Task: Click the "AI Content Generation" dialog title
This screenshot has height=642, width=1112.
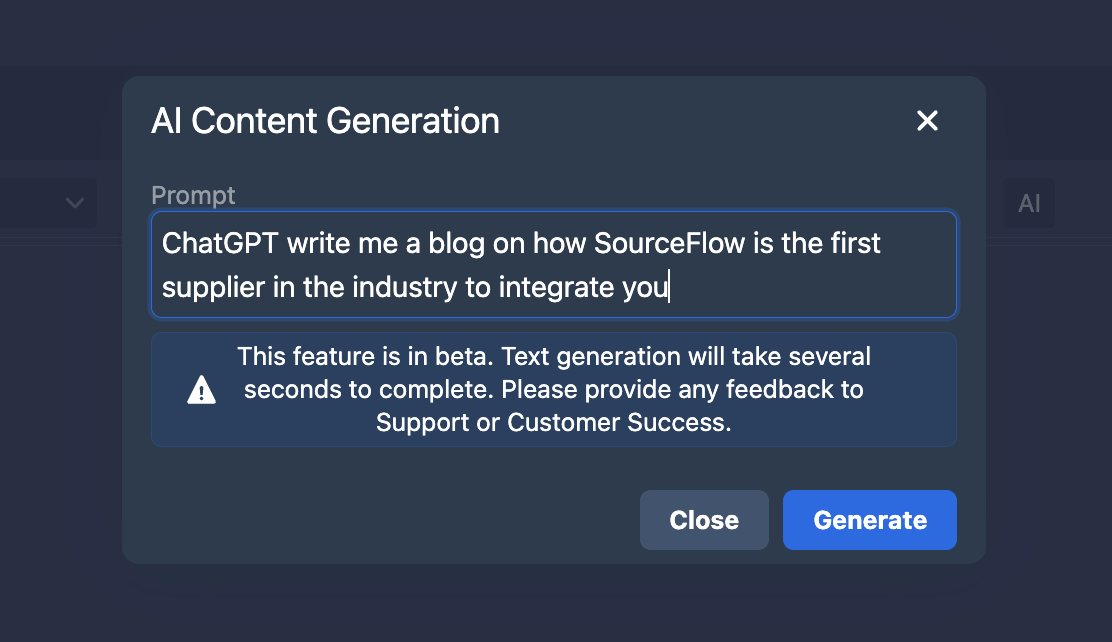Action: pos(325,121)
